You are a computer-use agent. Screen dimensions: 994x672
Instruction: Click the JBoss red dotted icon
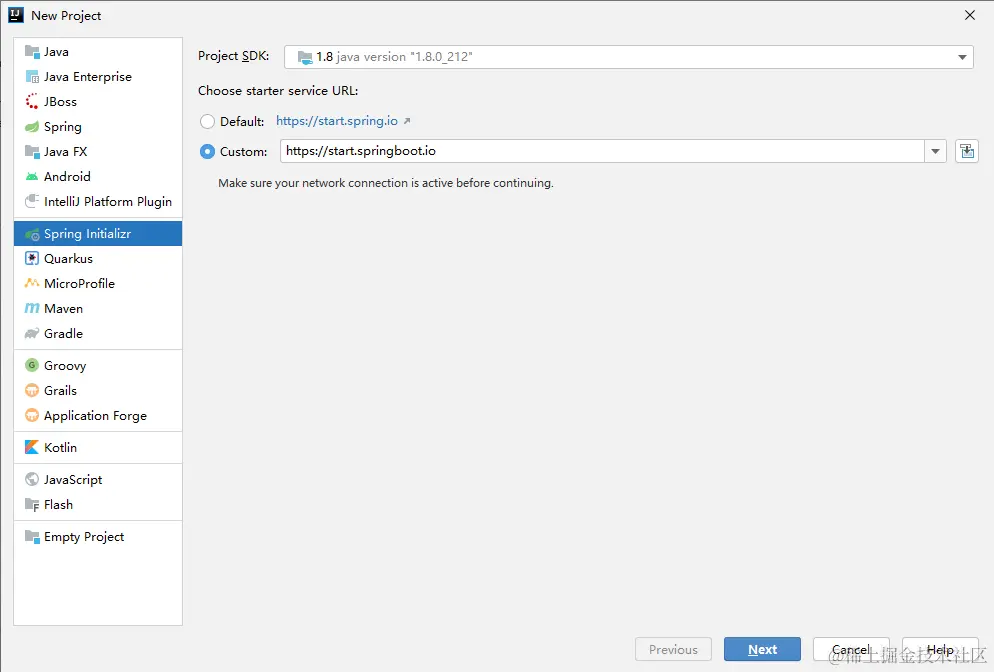[32, 101]
